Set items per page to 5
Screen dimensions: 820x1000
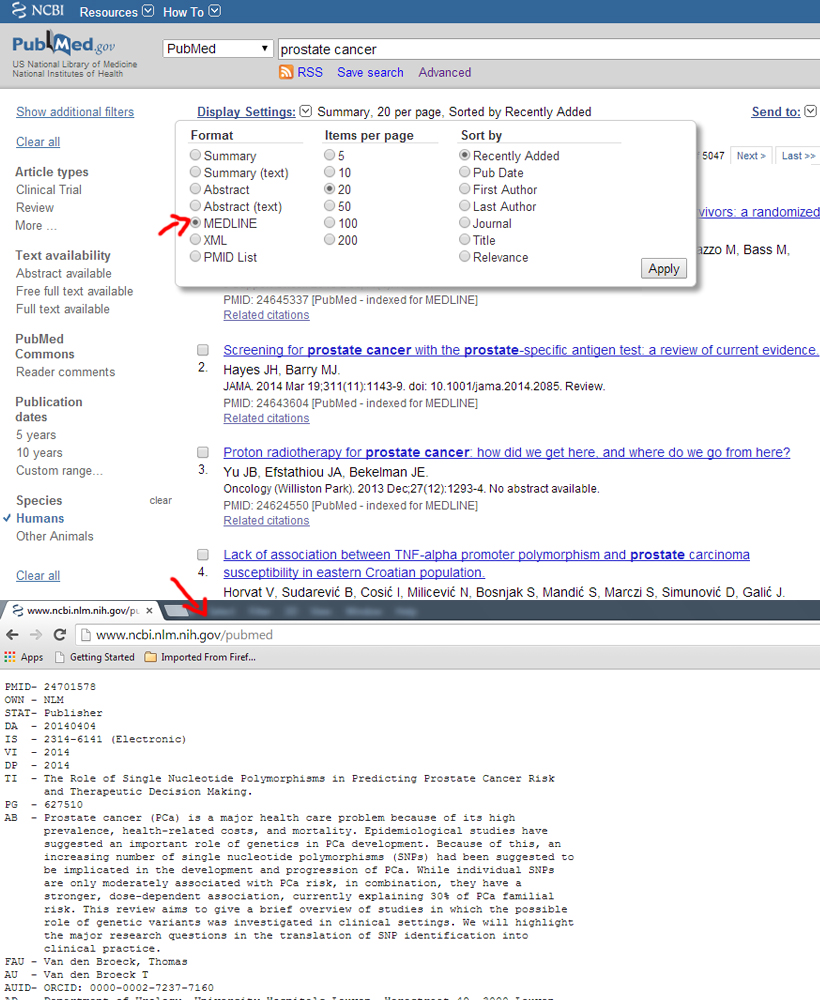click(330, 155)
